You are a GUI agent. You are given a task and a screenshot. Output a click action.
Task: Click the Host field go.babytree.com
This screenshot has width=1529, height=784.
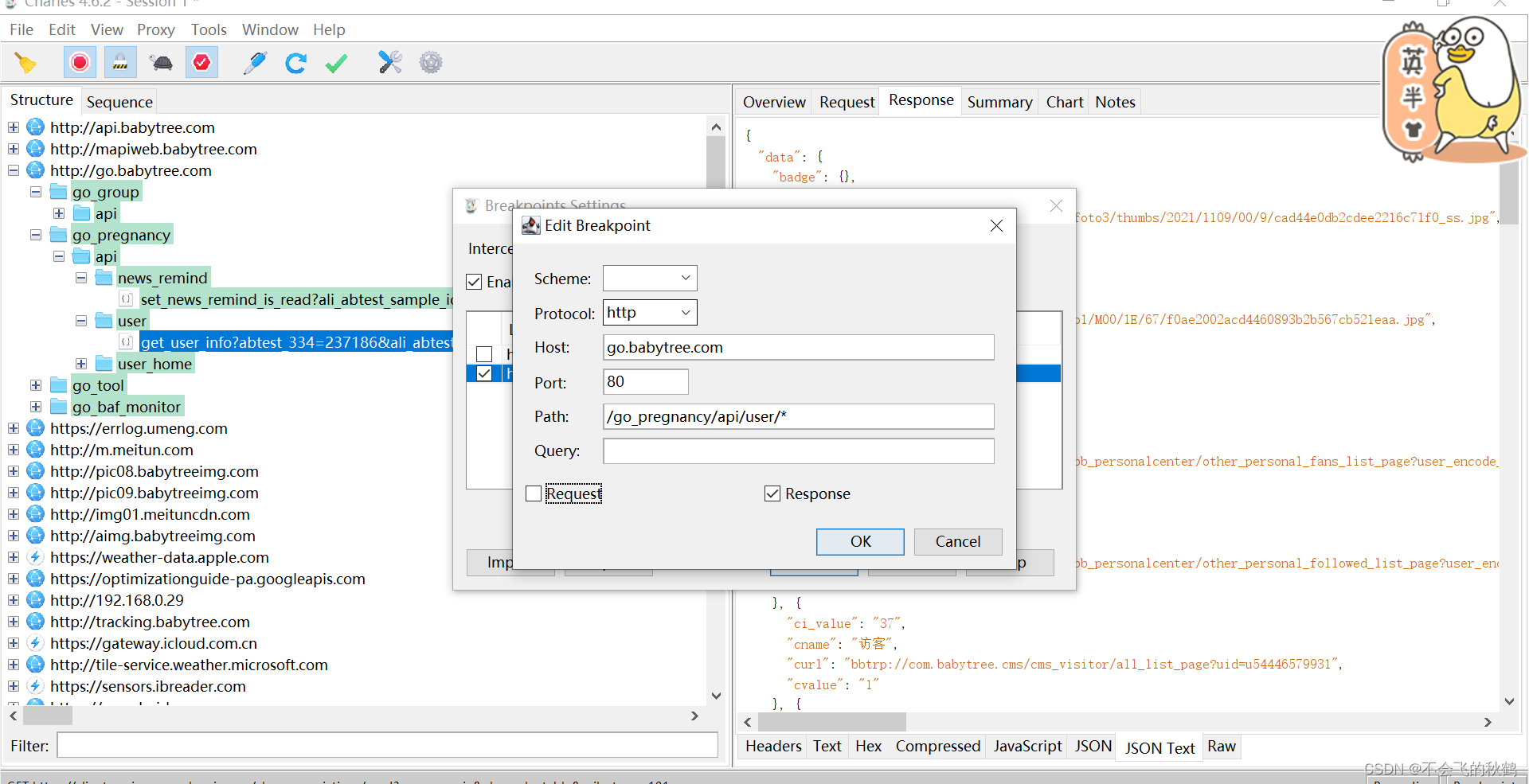click(x=798, y=347)
